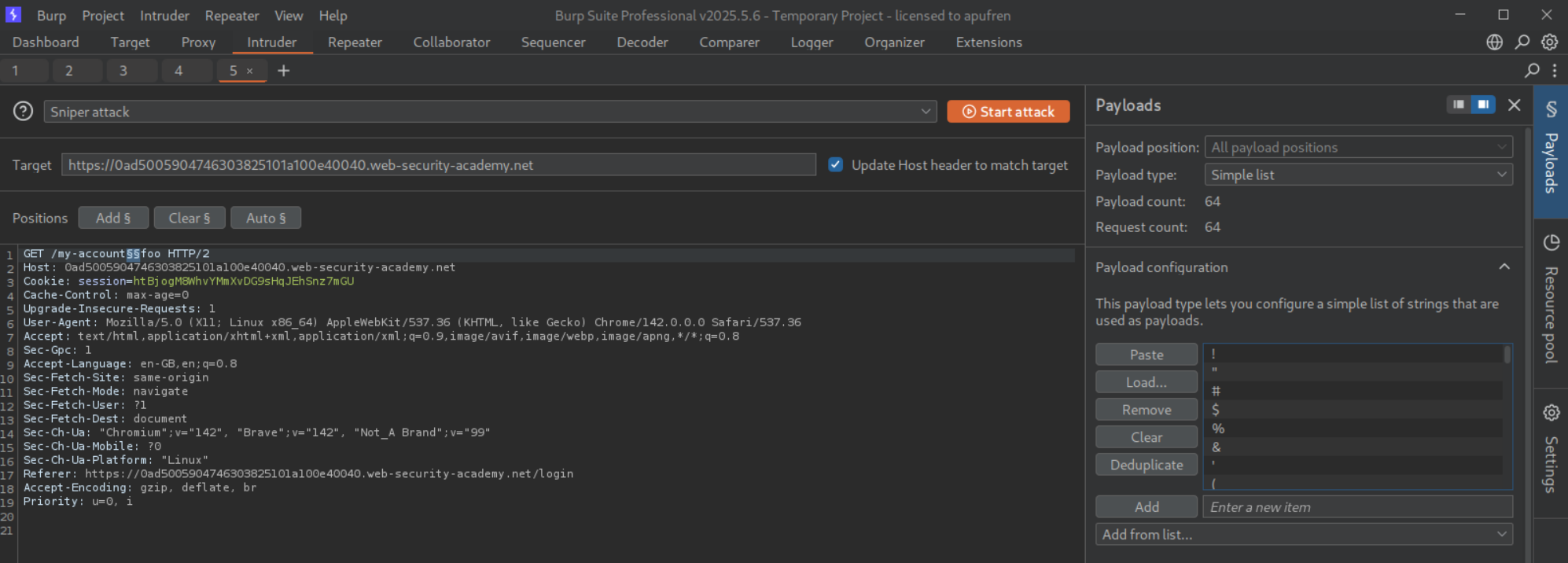The height and width of the screenshot is (563, 1568).
Task: Open the help question mark icon
Action: tap(24, 112)
